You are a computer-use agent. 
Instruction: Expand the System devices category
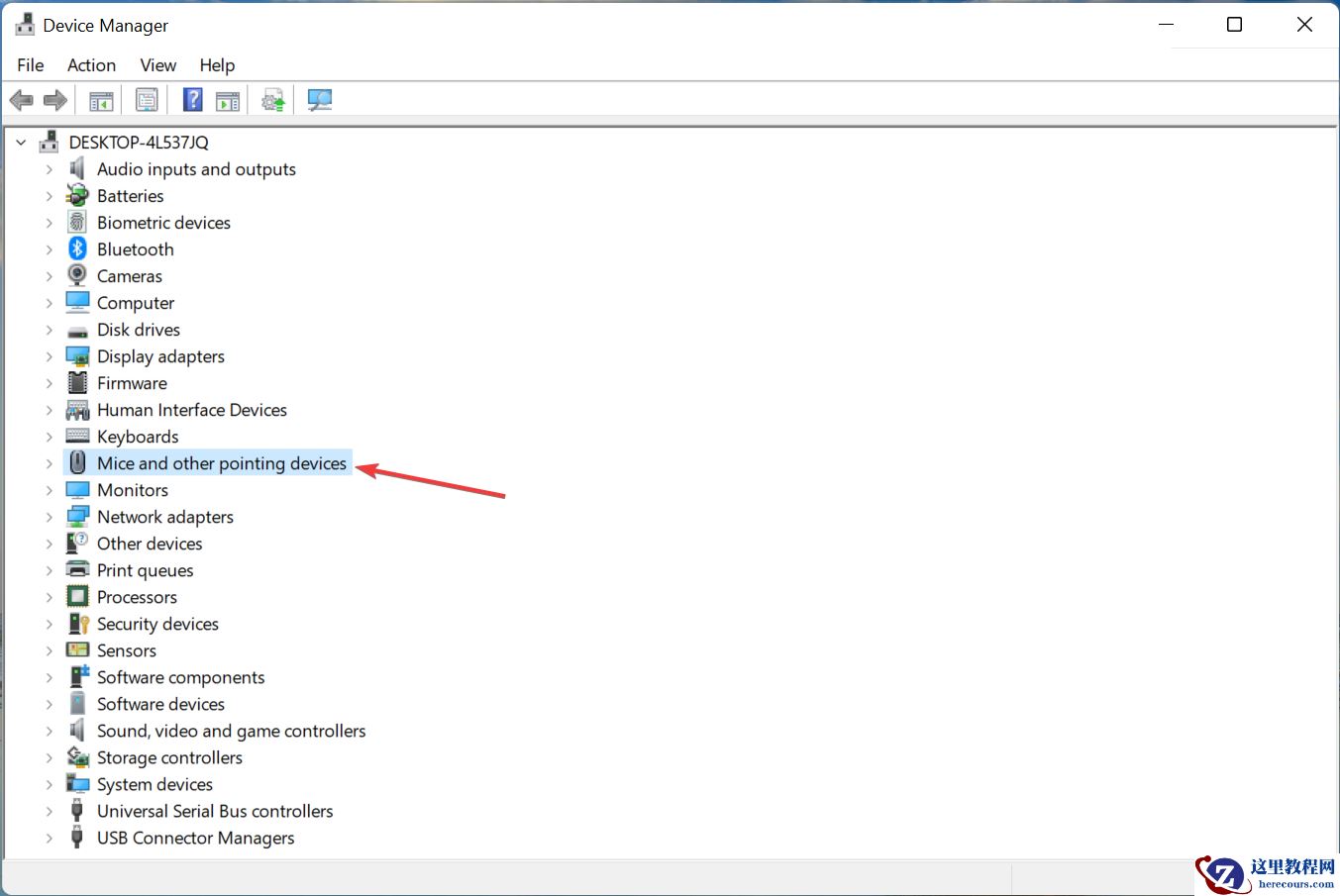pos(49,784)
